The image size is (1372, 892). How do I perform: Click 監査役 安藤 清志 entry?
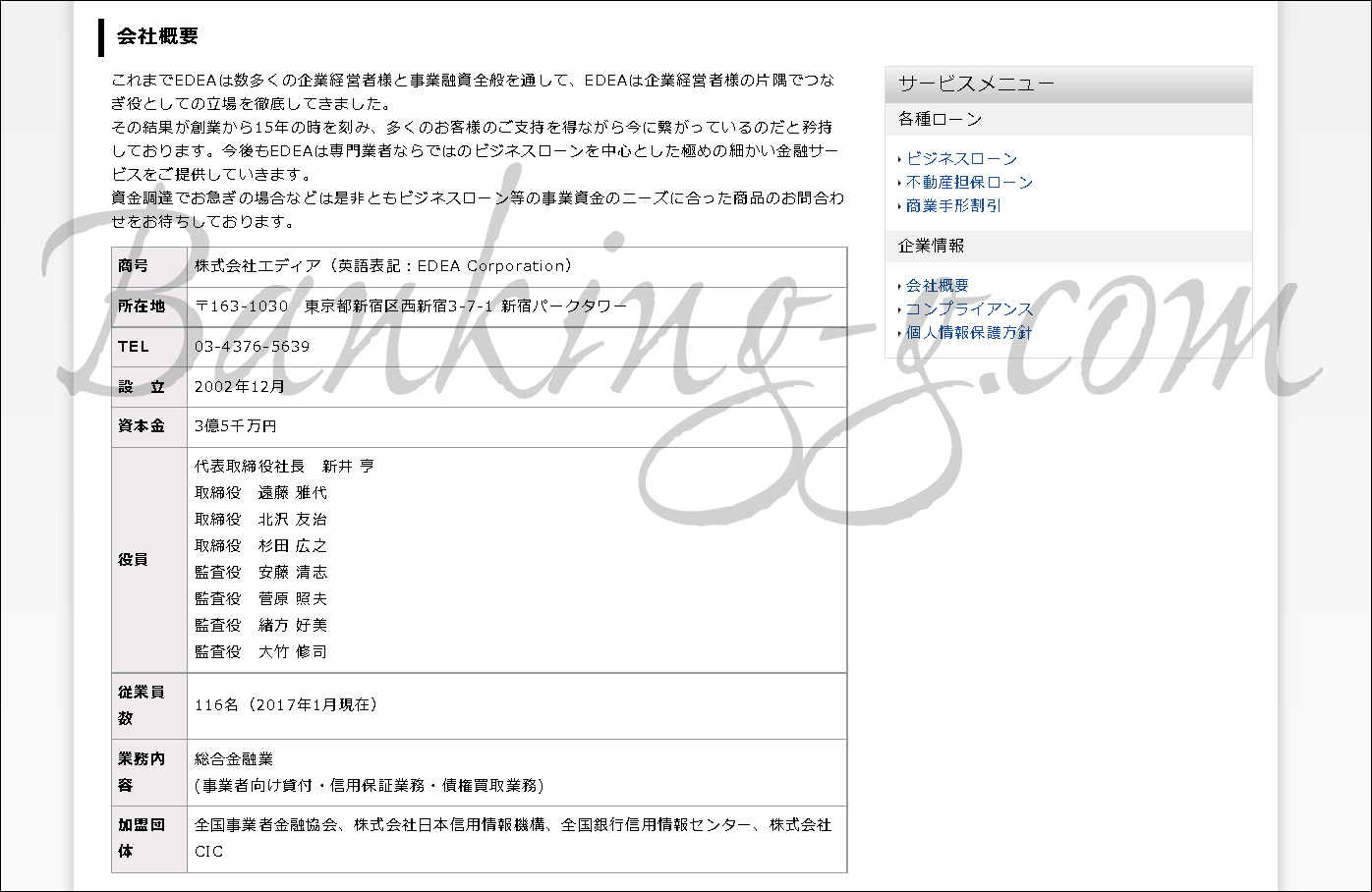260,573
